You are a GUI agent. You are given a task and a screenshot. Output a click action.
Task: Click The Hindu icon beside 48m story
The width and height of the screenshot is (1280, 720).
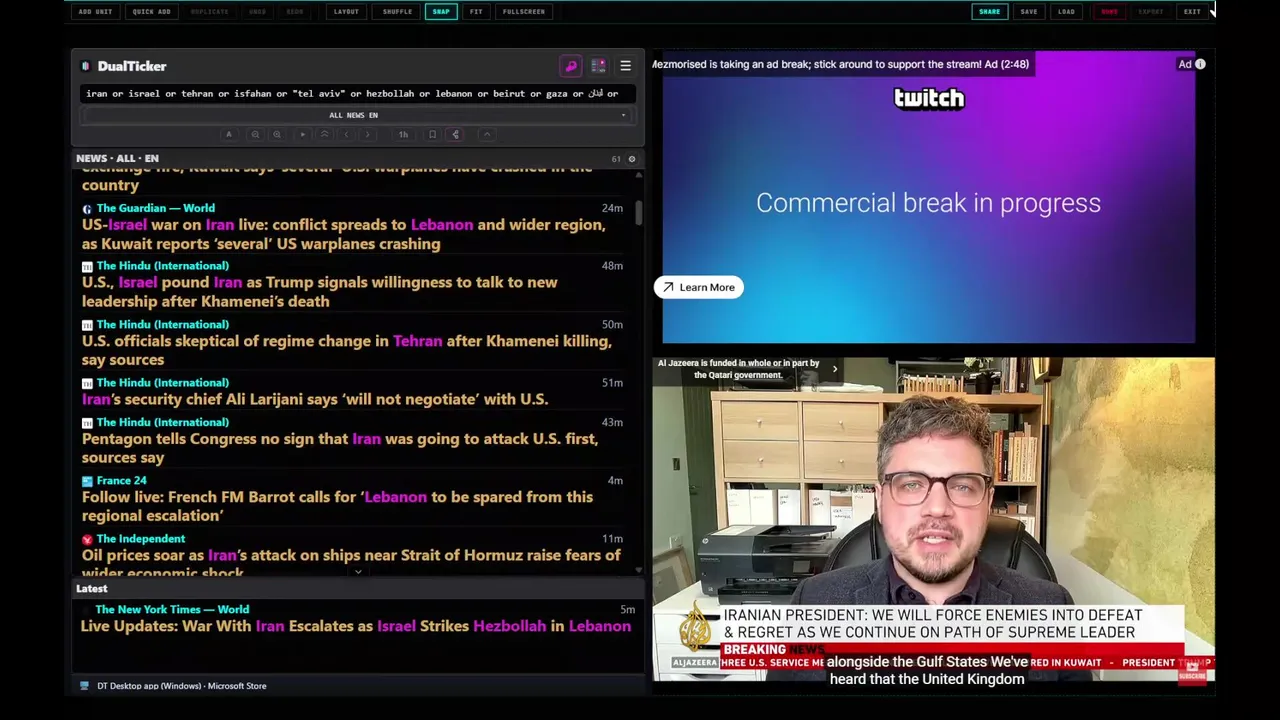point(87,267)
